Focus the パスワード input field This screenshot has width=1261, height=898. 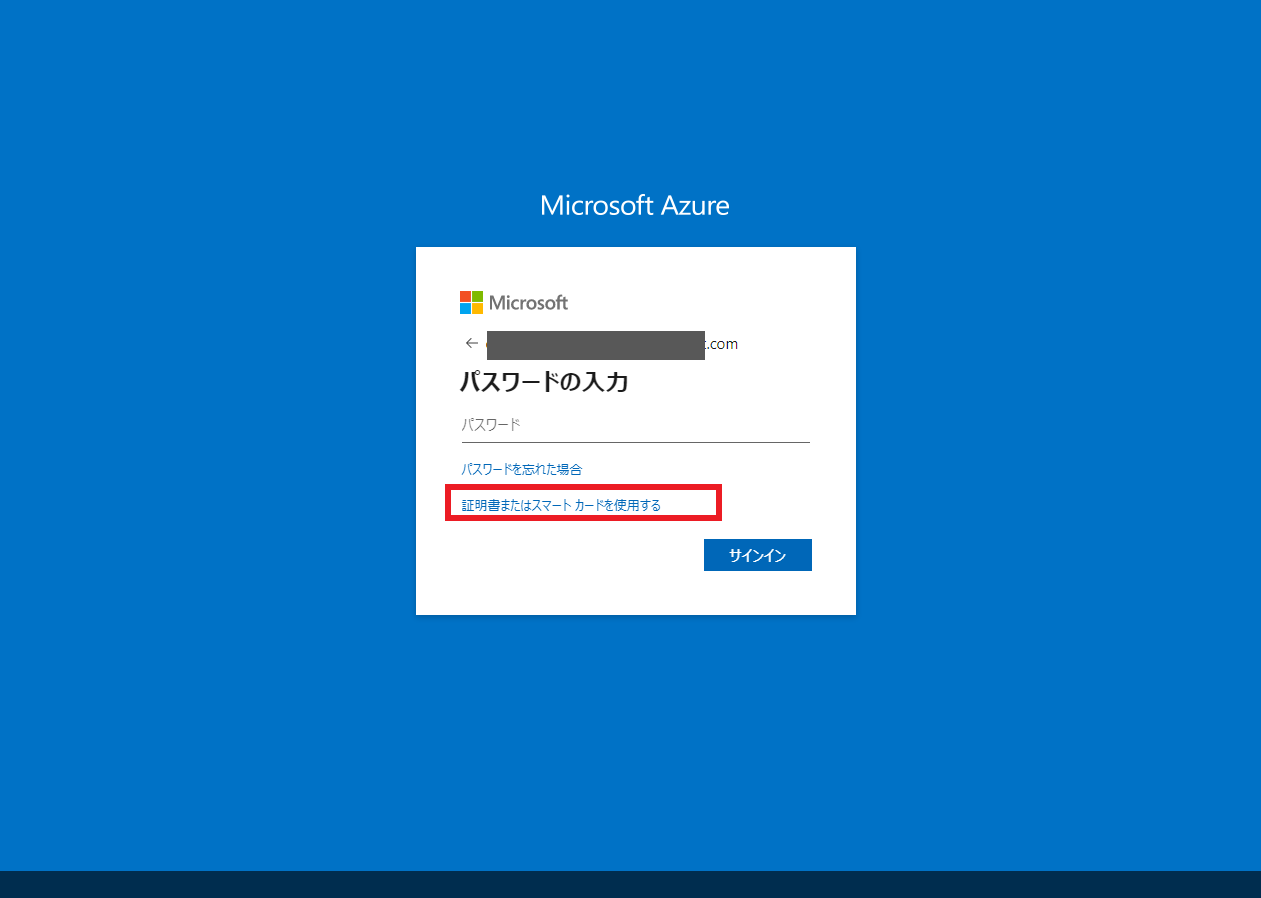point(635,425)
